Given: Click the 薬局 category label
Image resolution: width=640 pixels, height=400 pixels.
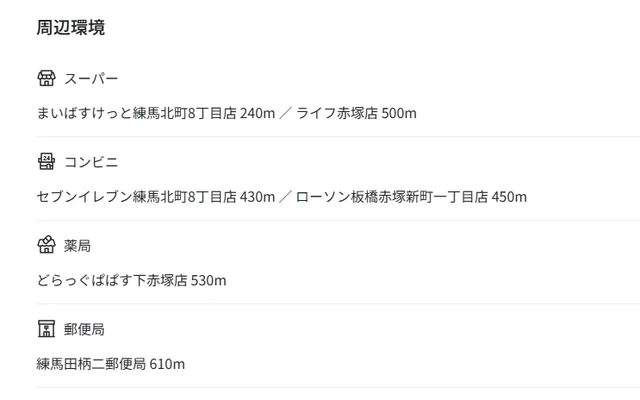Looking at the screenshot, I should [x=77, y=246].
